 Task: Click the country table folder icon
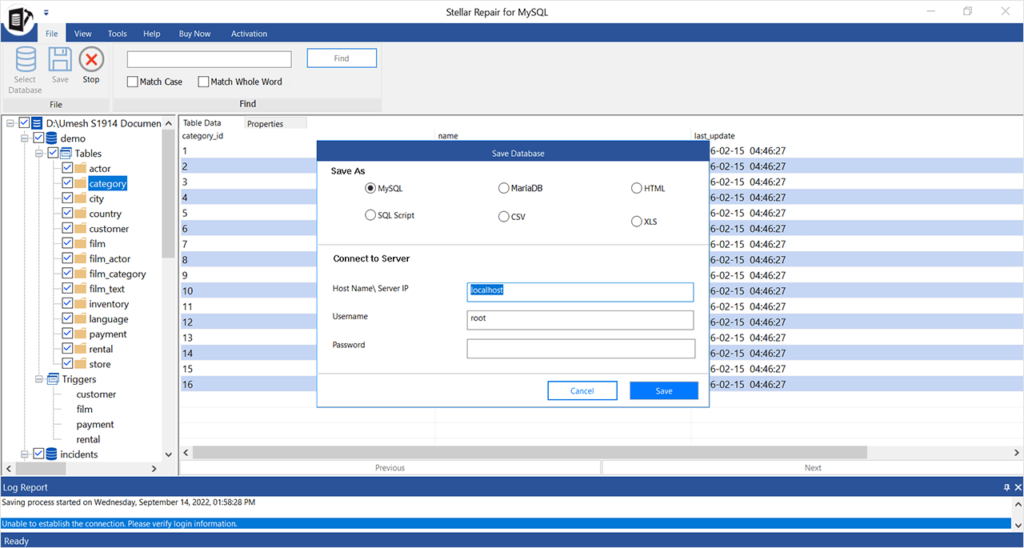(80, 214)
